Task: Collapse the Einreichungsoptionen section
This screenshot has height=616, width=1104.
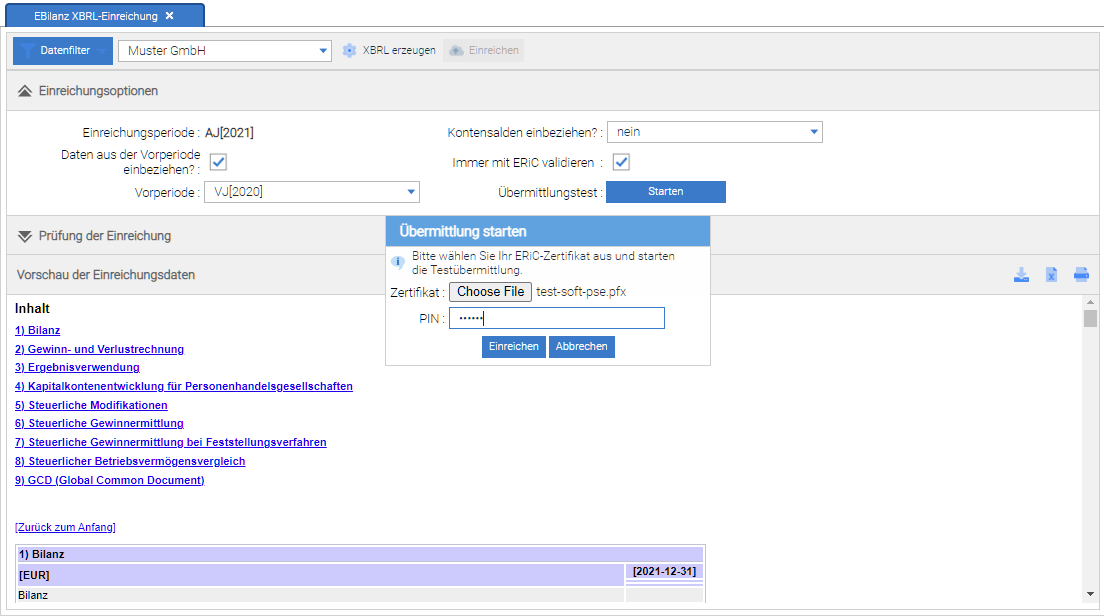Action: [x=25, y=91]
